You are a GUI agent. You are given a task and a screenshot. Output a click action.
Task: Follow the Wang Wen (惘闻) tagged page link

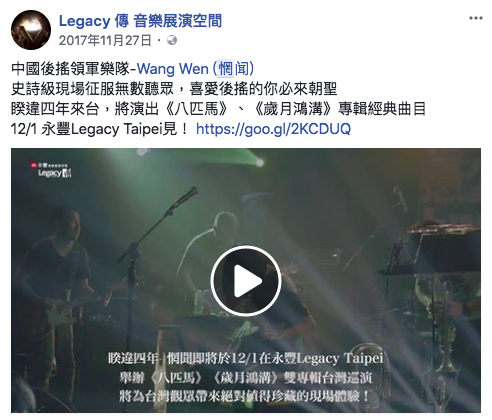[196, 69]
